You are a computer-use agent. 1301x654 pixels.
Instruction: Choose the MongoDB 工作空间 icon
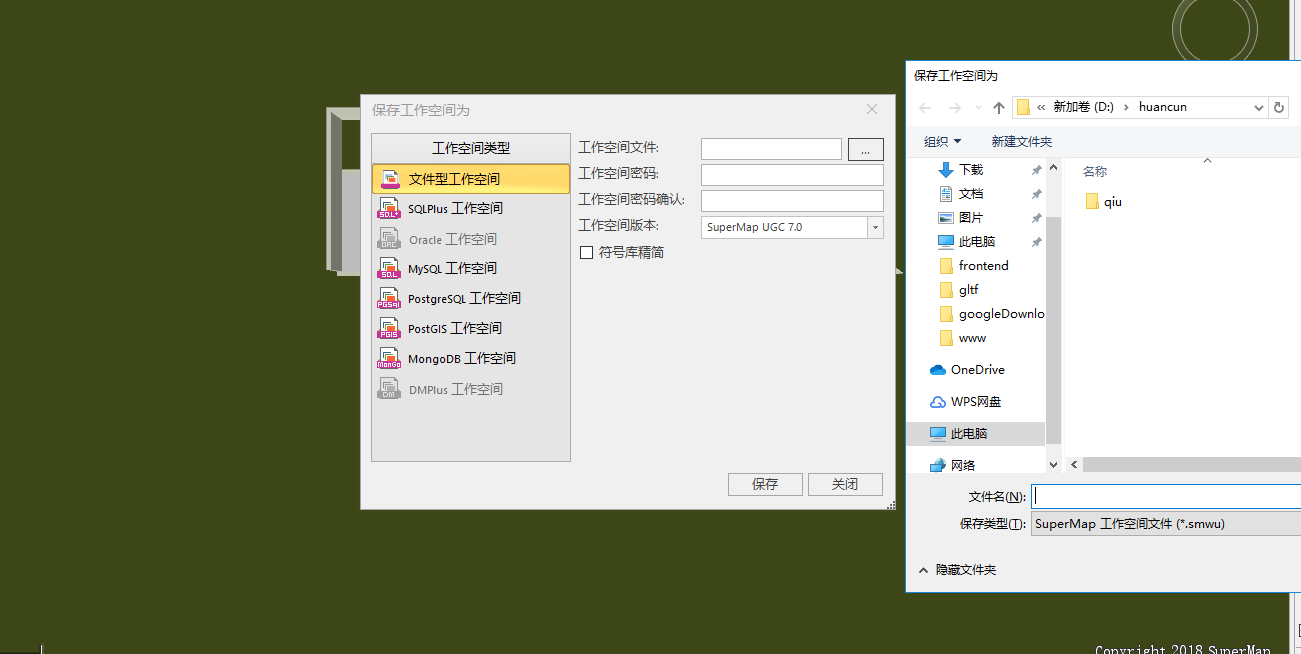tap(389, 359)
